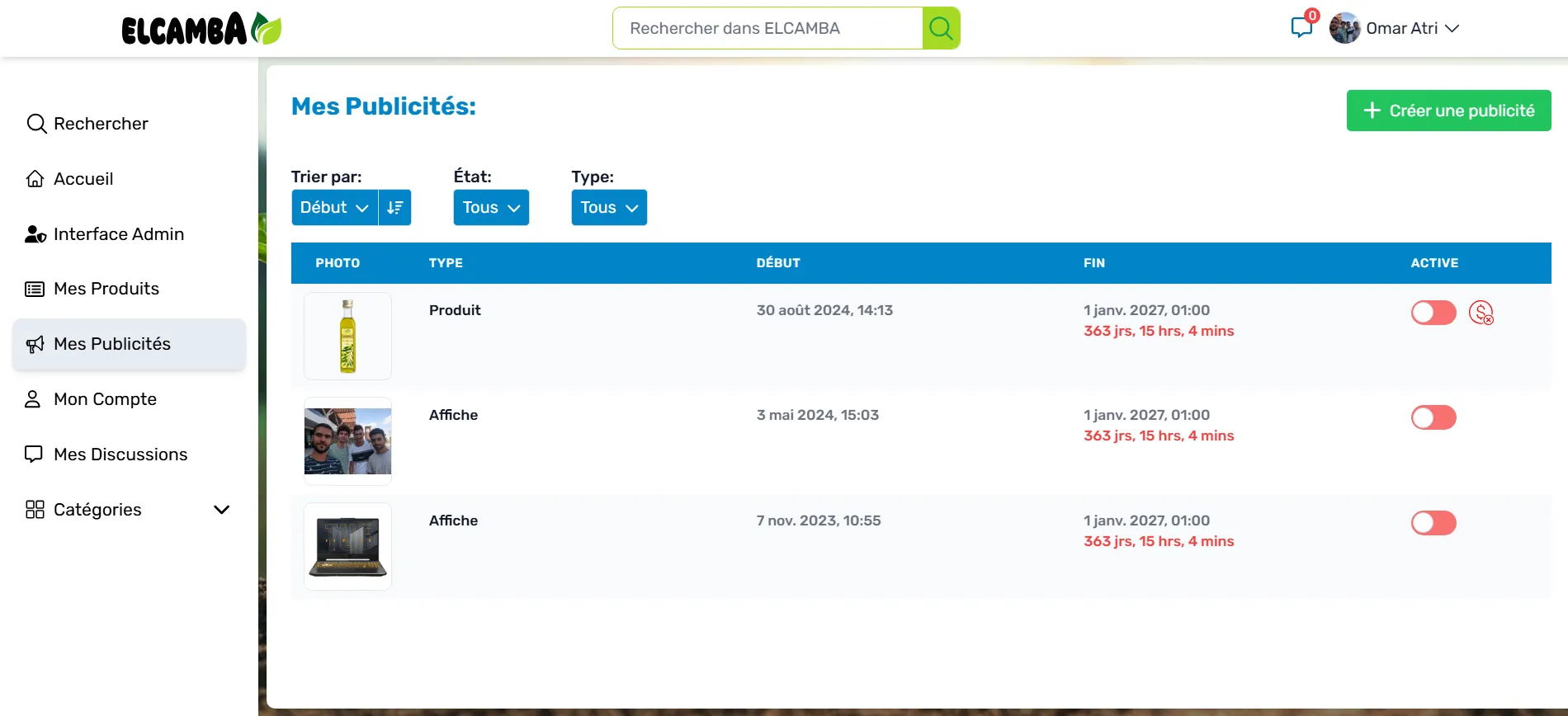Click the magnifier icon beside Rechercher in sidebar
The height and width of the screenshot is (716, 1568).
(x=36, y=124)
